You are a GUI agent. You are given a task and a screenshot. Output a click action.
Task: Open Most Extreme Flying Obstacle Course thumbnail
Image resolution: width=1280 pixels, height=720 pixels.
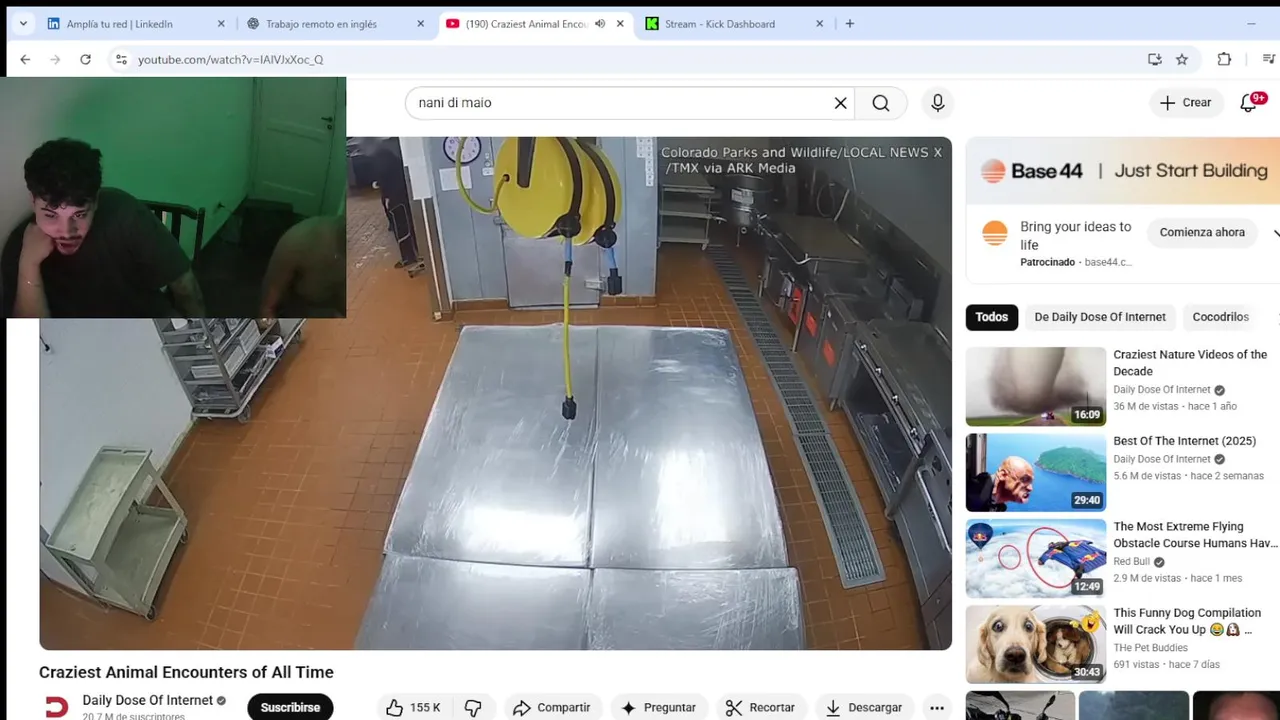pos(1036,558)
